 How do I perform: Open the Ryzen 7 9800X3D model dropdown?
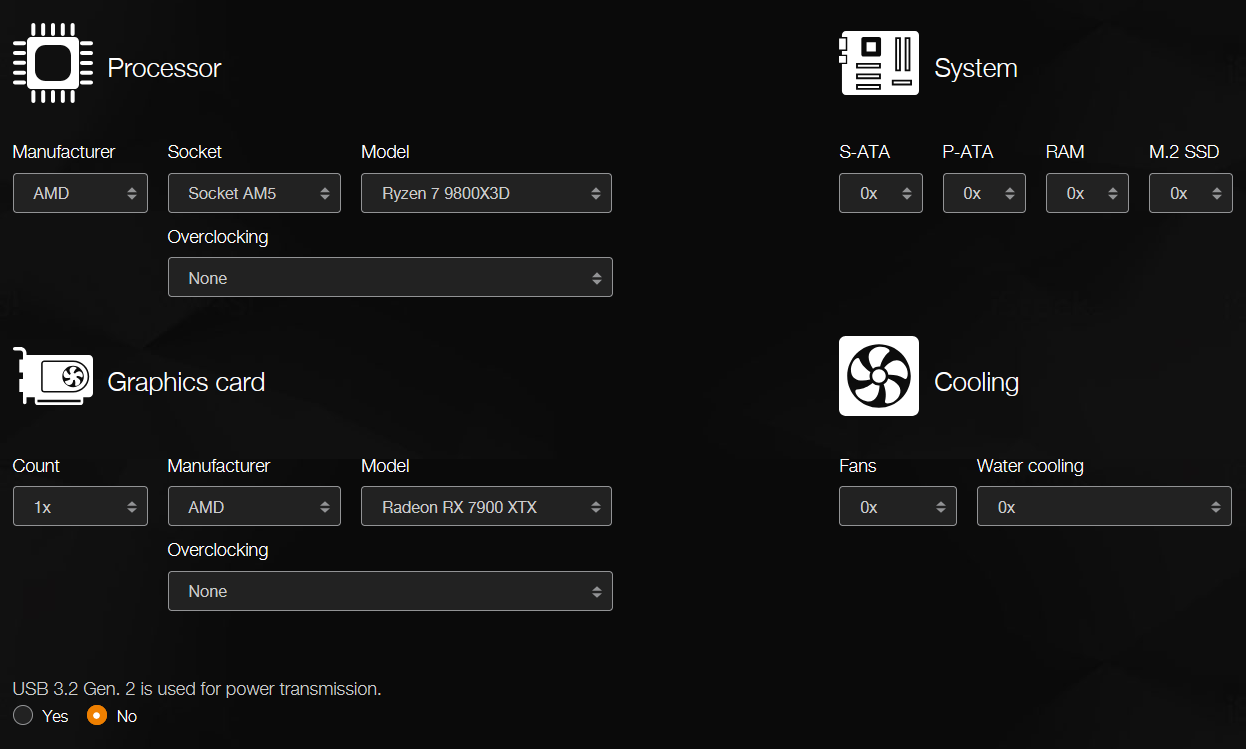pyautogui.click(x=486, y=193)
